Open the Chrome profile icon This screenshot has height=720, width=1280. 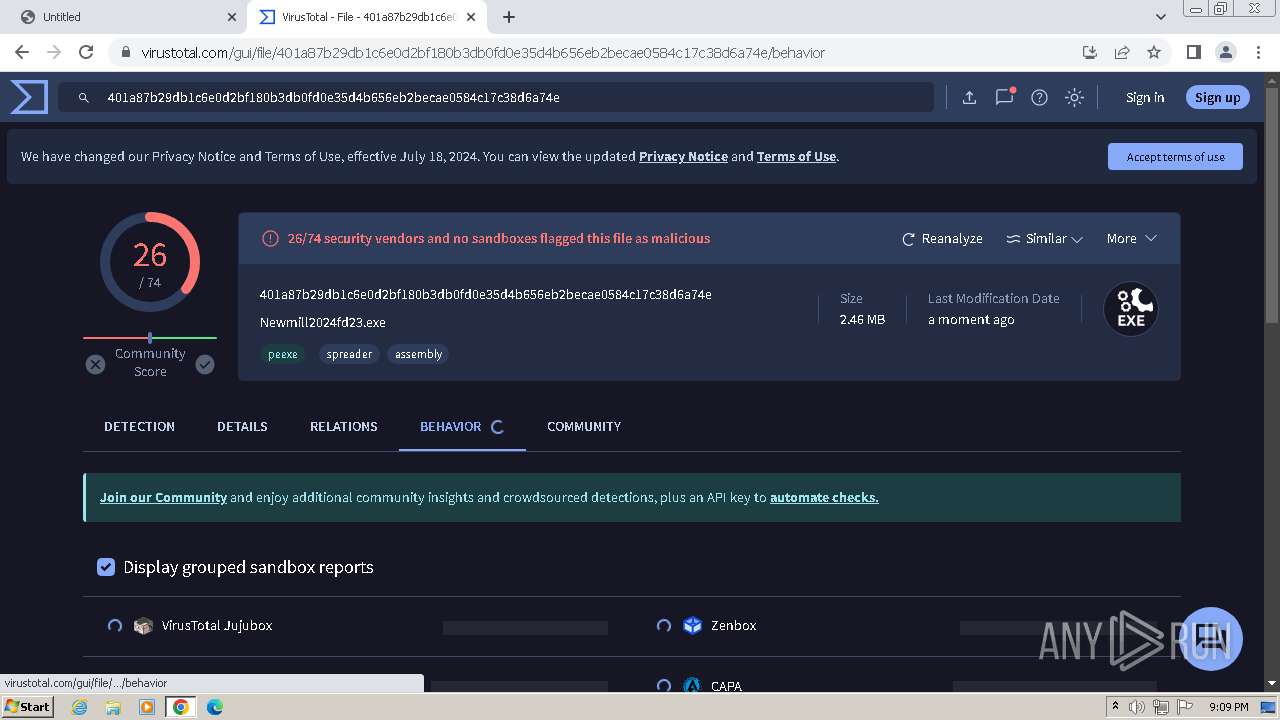point(1225,52)
